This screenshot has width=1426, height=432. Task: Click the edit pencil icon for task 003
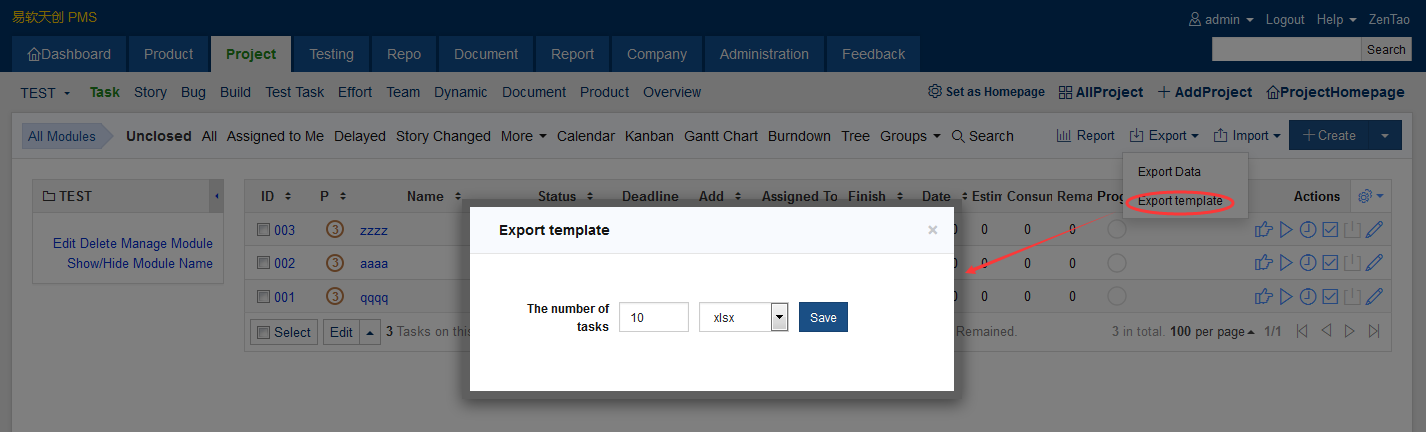[x=1374, y=230]
